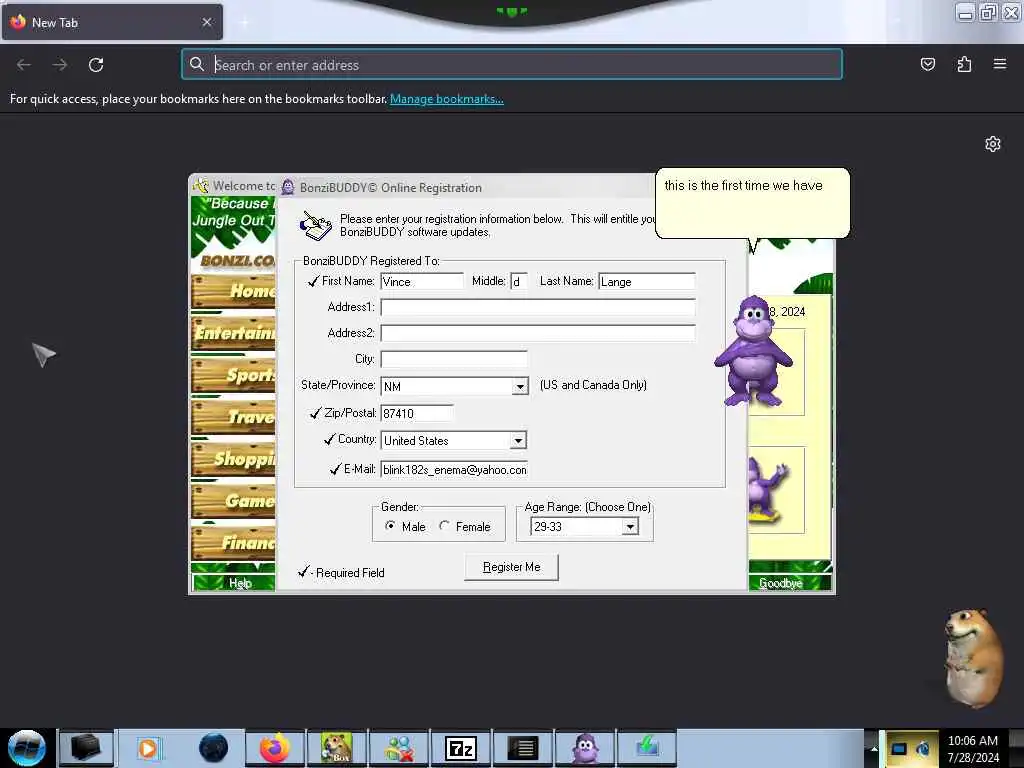Open the Home jungle menu button

[x=233, y=291]
